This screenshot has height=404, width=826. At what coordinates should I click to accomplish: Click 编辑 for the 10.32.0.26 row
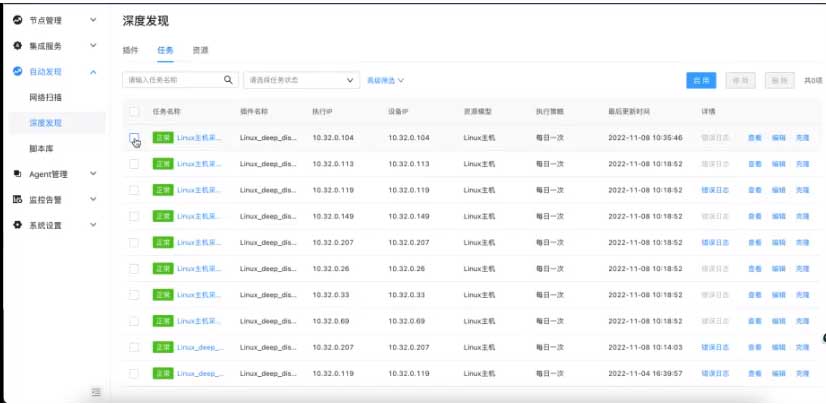779,269
